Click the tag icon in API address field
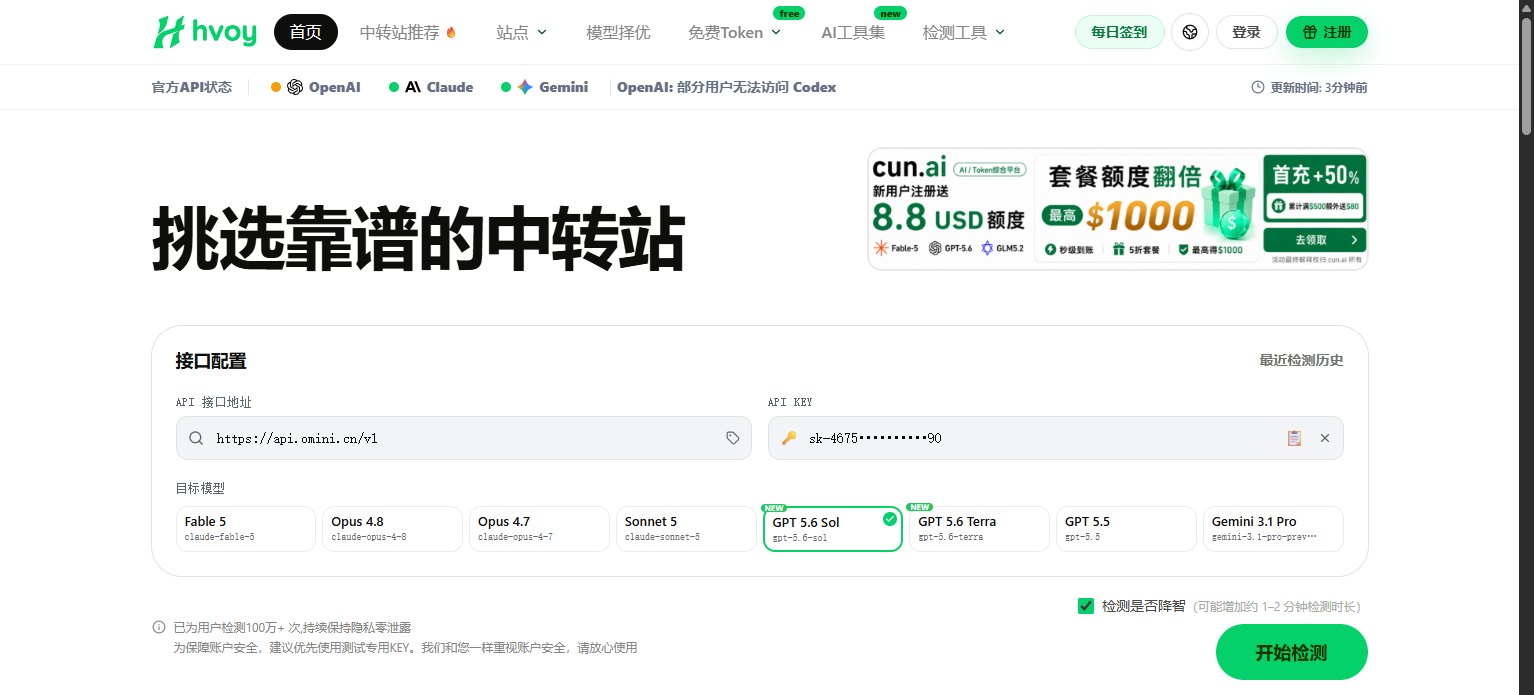The width and height of the screenshot is (1534, 695). pos(733,438)
